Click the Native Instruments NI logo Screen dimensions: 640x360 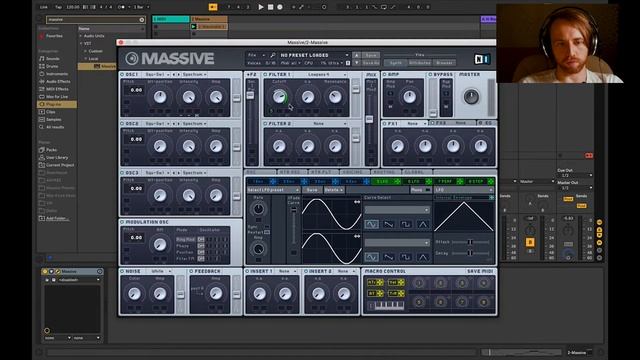[482, 59]
